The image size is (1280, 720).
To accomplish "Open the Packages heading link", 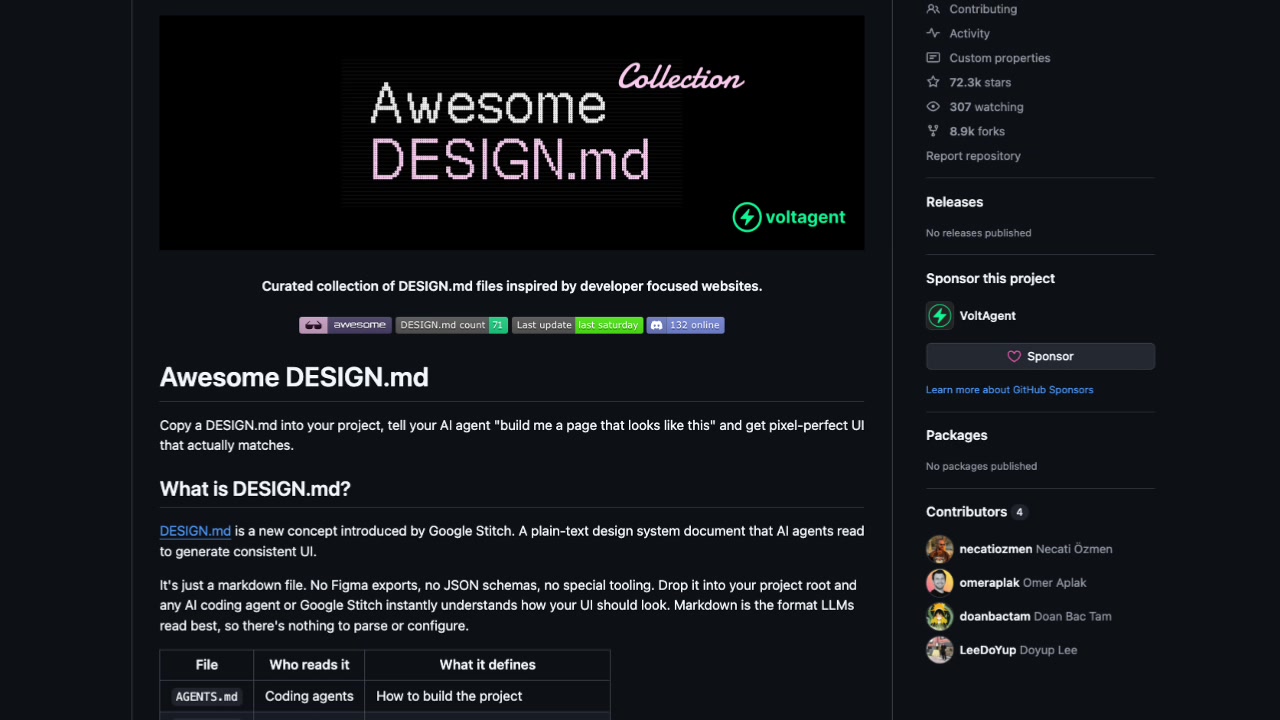I will pos(956,435).
